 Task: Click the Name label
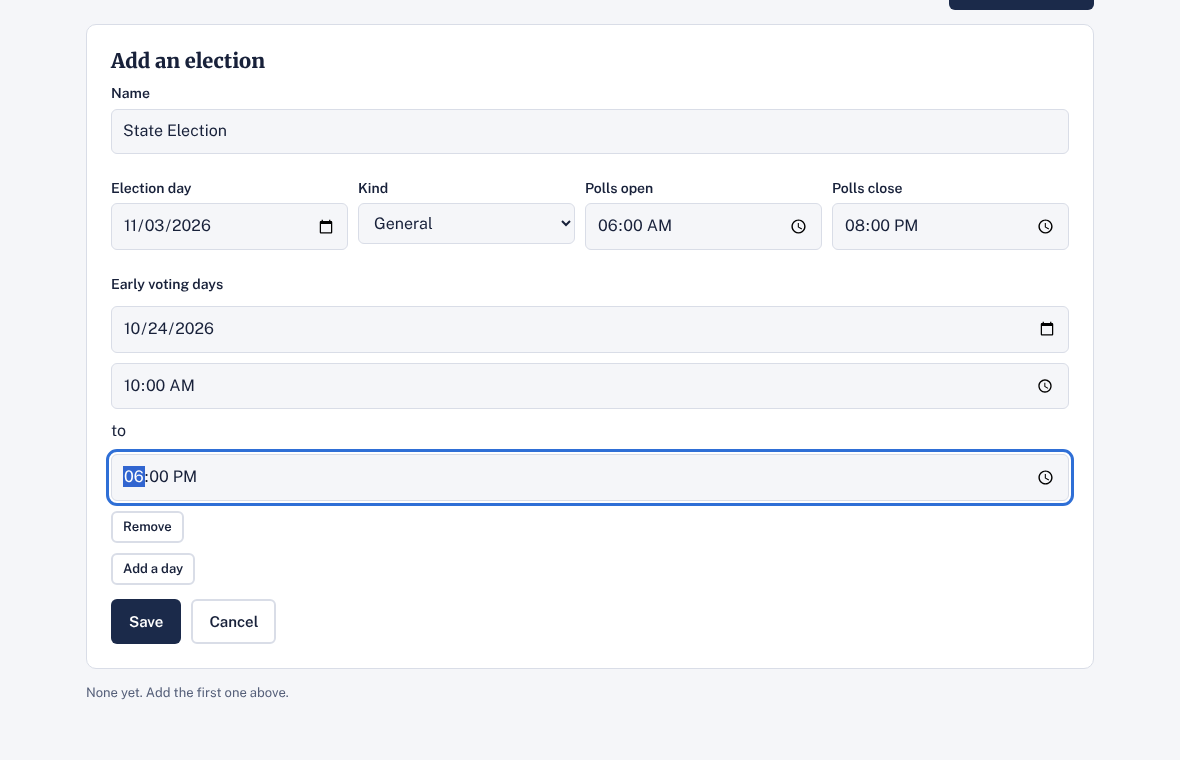pyautogui.click(x=130, y=93)
